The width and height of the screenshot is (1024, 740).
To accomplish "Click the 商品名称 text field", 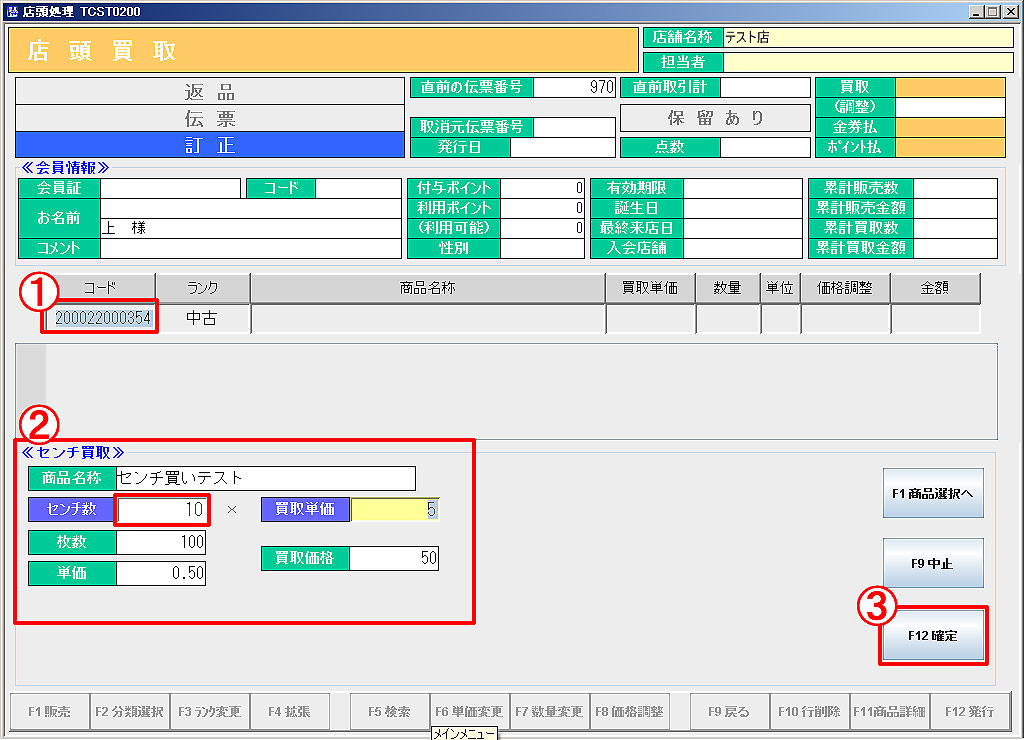I will (265, 478).
